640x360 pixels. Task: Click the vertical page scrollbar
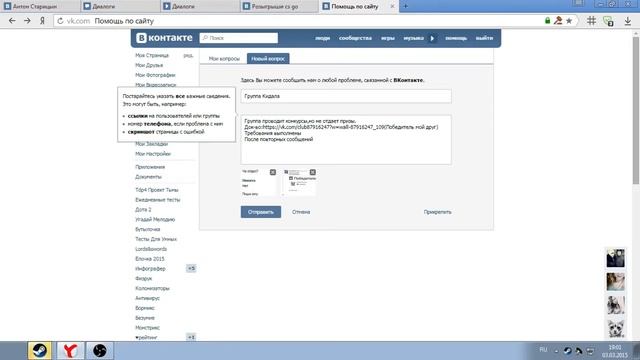click(636, 110)
